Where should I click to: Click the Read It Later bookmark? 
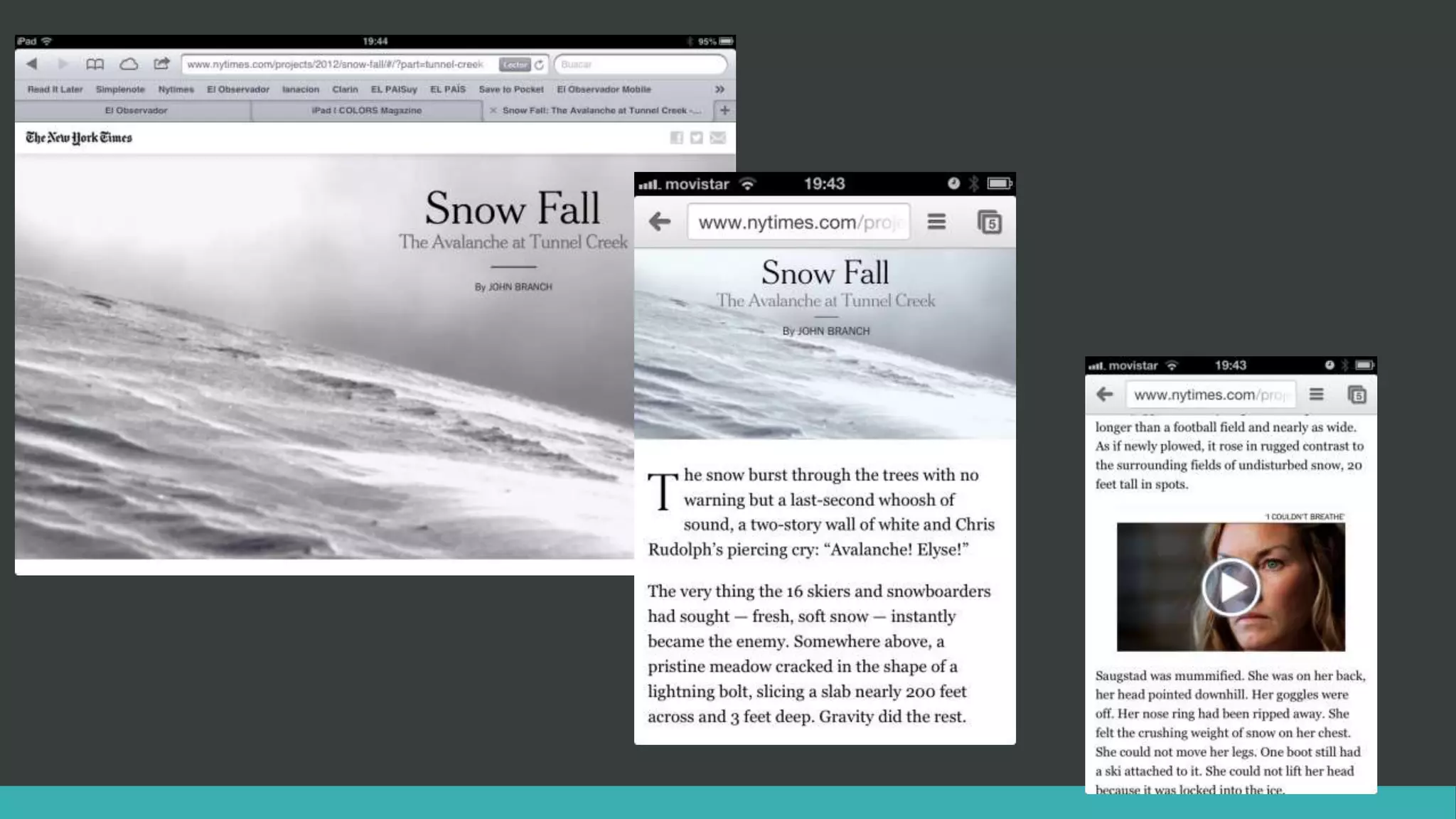(55, 90)
